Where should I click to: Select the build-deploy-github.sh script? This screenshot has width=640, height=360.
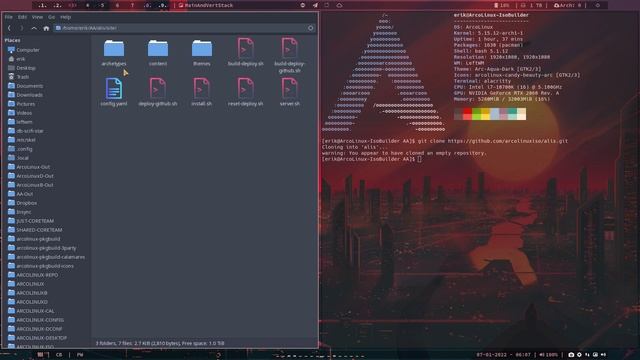[289, 56]
